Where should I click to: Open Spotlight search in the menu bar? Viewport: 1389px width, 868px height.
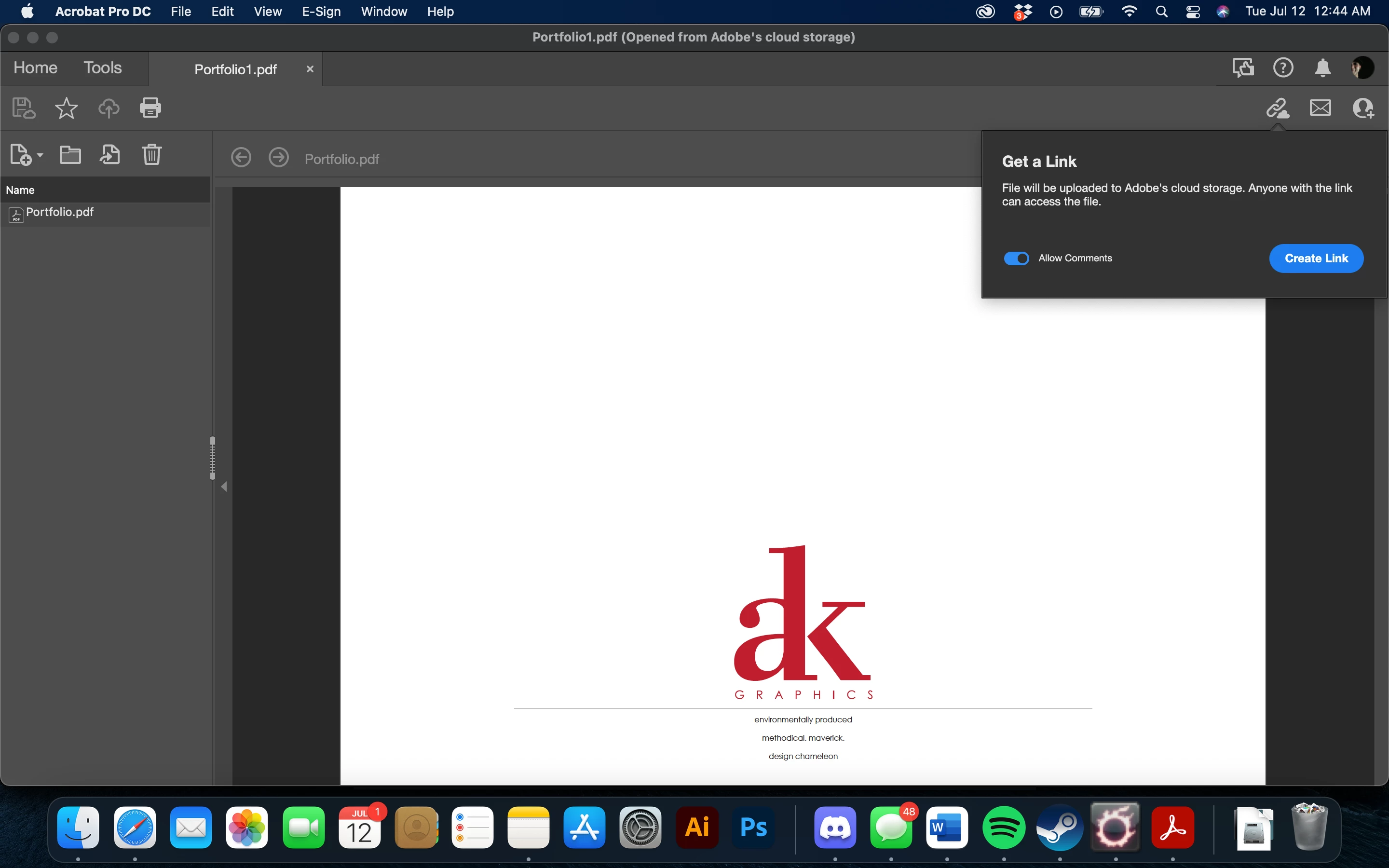point(1161,12)
